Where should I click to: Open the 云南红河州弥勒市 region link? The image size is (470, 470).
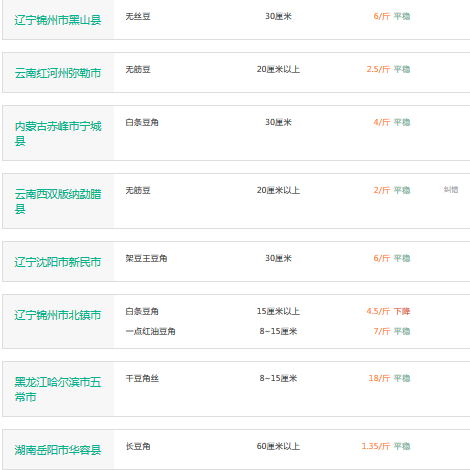tap(58, 73)
